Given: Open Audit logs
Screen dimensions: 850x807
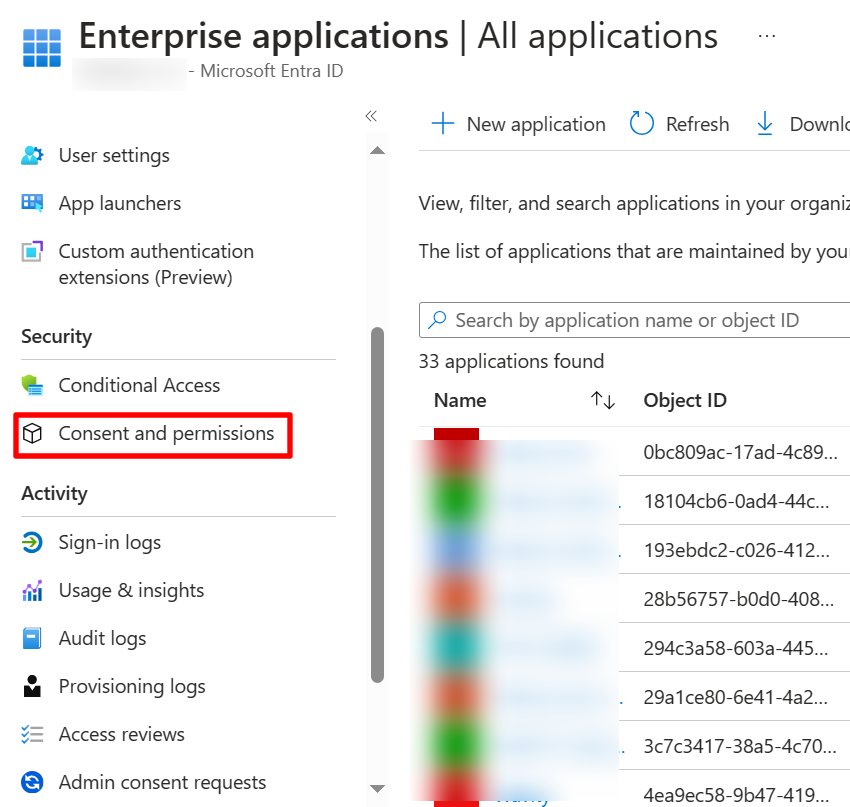Looking at the screenshot, I should (x=102, y=638).
